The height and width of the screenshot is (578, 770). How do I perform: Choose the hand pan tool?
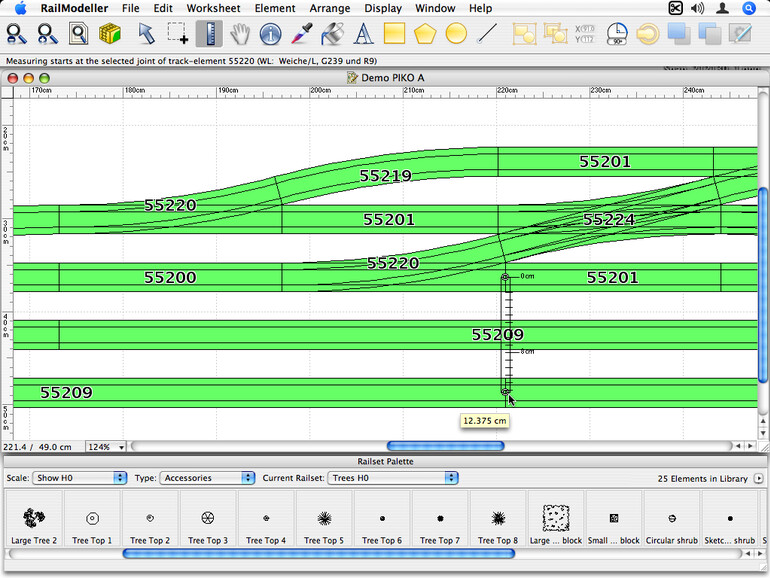pyautogui.click(x=240, y=34)
